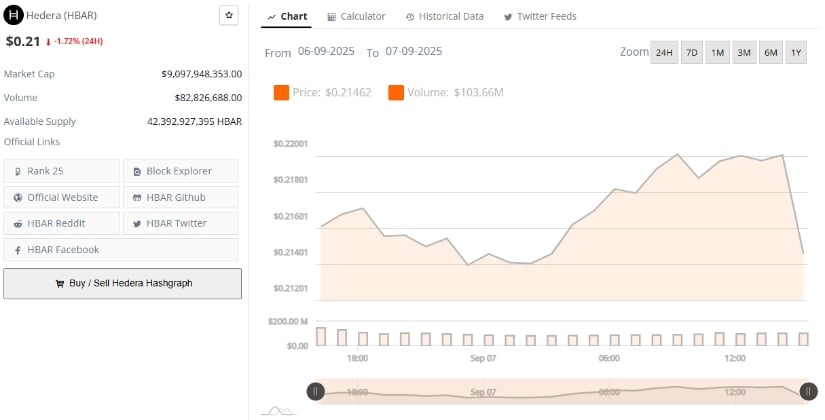The image size is (825, 420).
Task: Set chart zoom to 24H
Action: 664,52
